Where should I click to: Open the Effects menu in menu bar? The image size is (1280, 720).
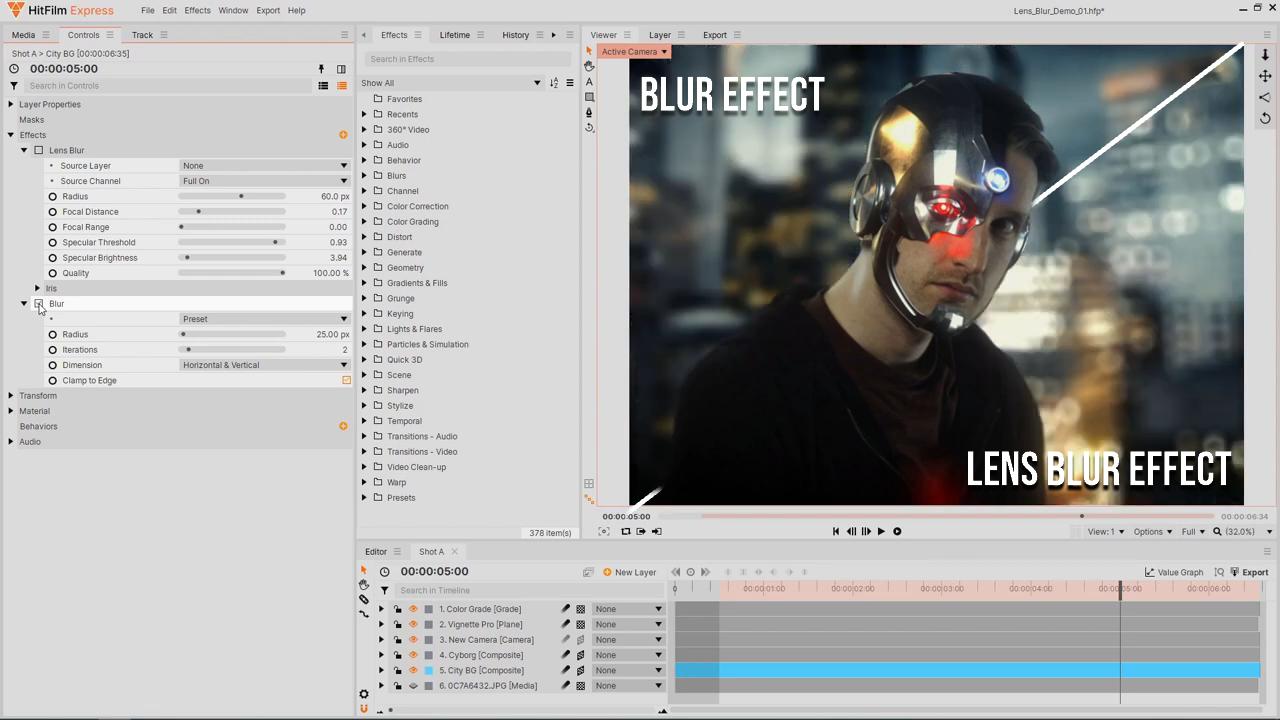click(197, 10)
